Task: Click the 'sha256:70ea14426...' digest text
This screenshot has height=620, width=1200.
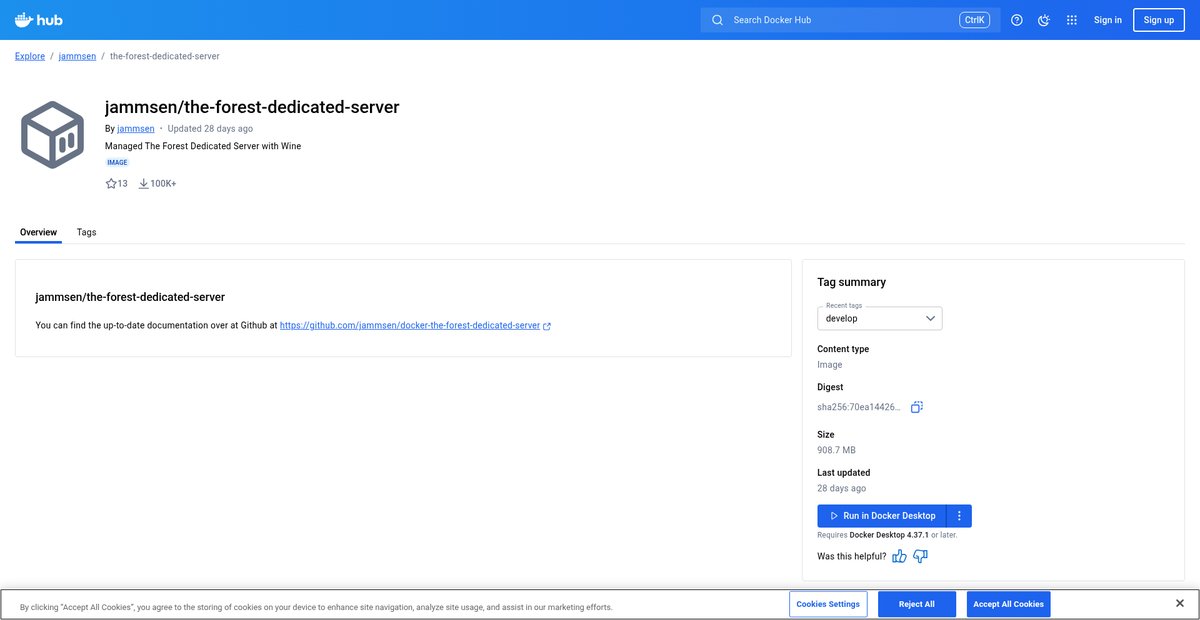Action: coord(859,407)
